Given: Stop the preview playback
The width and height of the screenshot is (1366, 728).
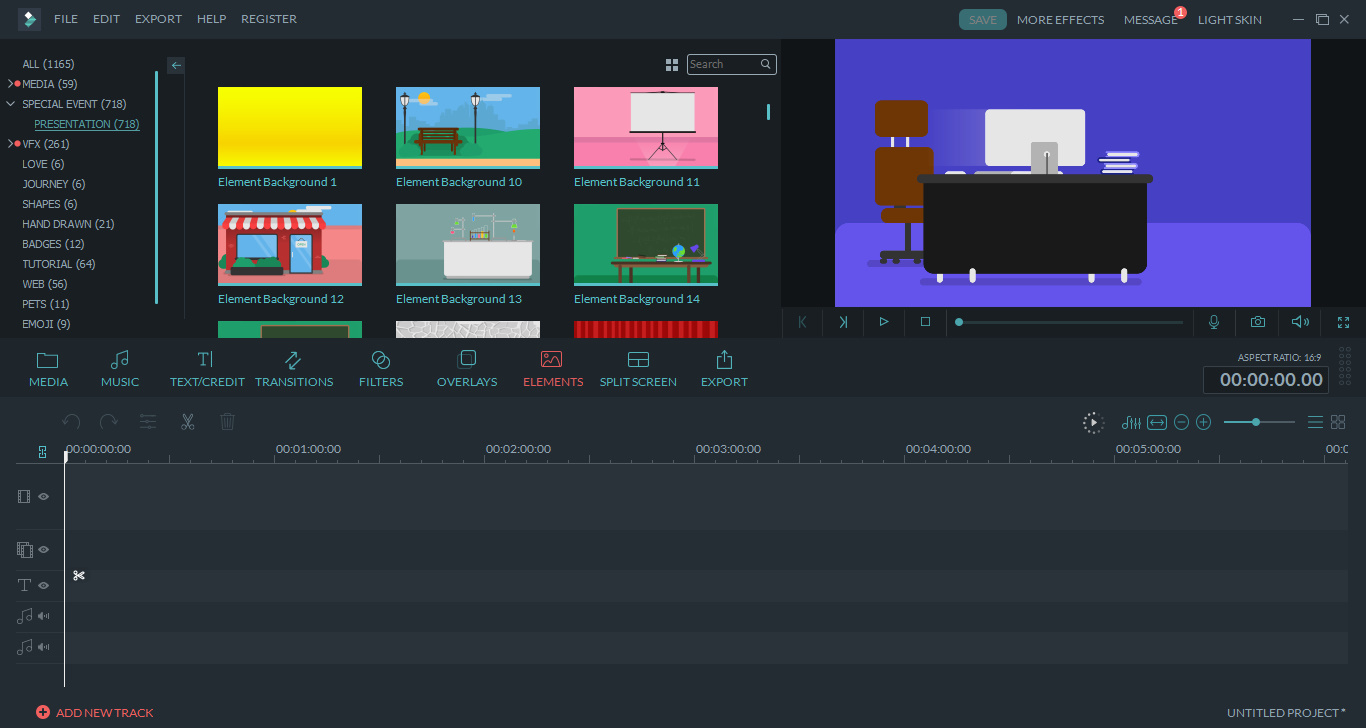Looking at the screenshot, I should click(926, 322).
